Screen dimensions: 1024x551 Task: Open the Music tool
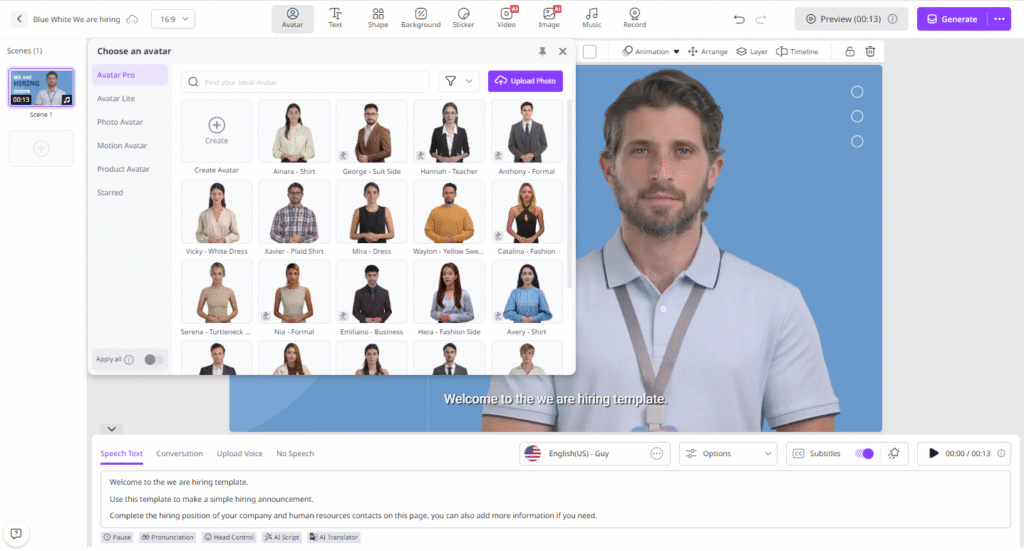click(x=592, y=18)
